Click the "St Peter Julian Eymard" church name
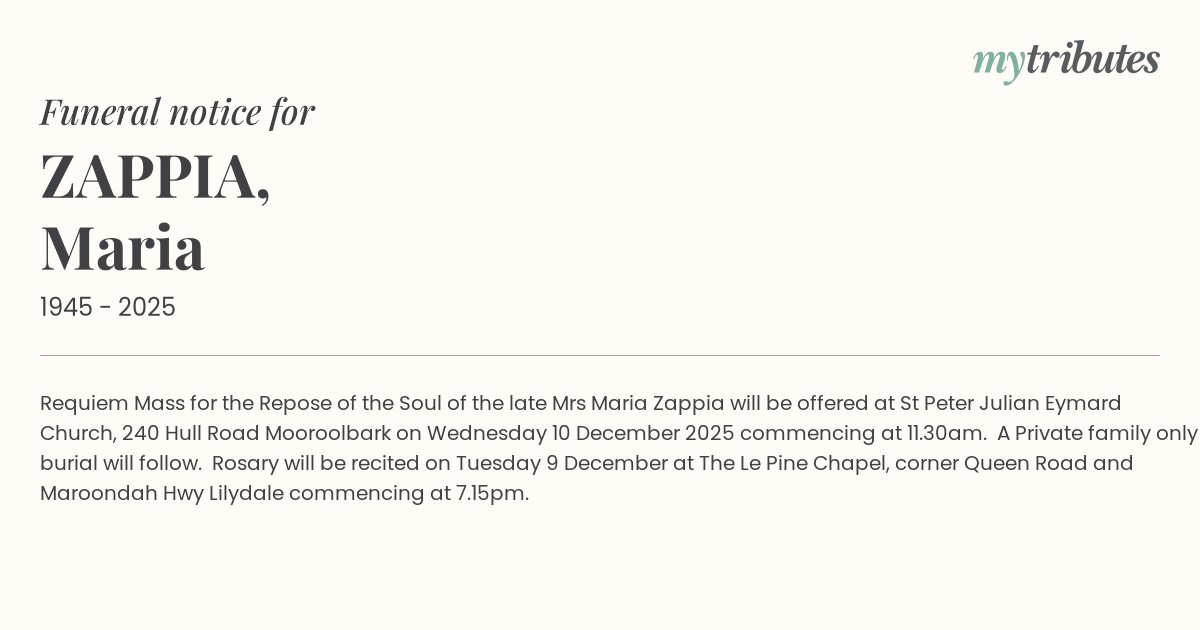Screen dimensions: 1200x630 click(x=1010, y=404)
